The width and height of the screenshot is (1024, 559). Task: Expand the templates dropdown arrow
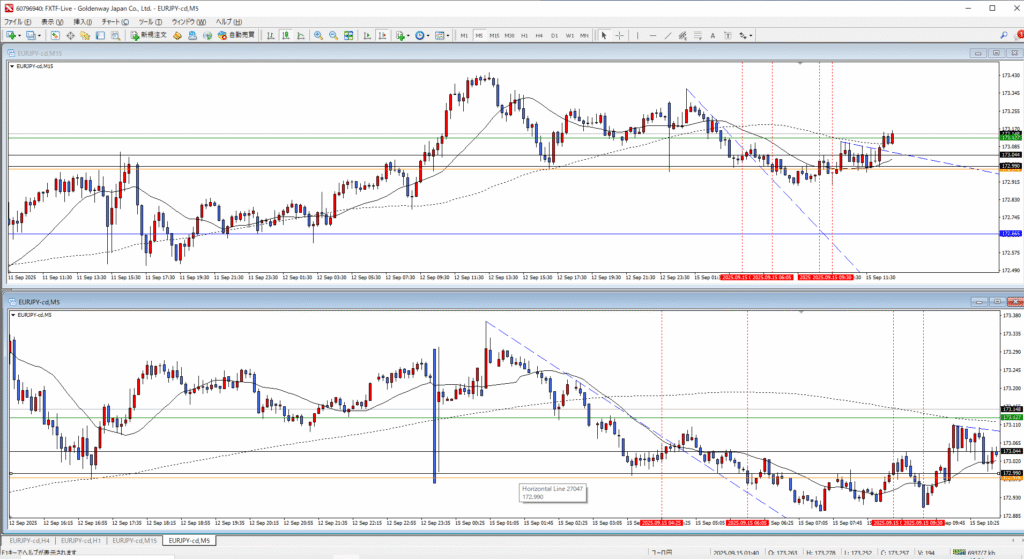(448, 35)
